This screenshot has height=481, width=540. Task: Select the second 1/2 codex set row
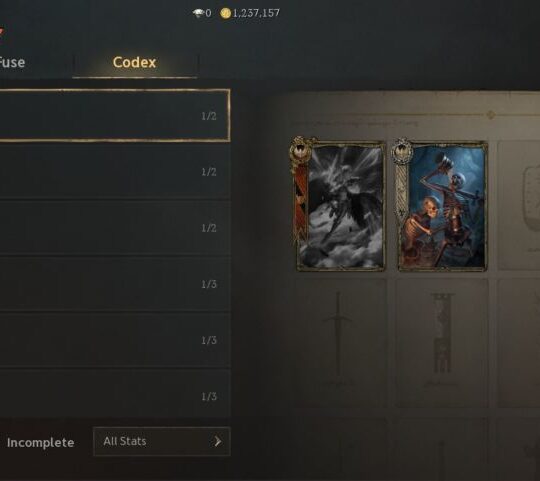tap(115, 172)
